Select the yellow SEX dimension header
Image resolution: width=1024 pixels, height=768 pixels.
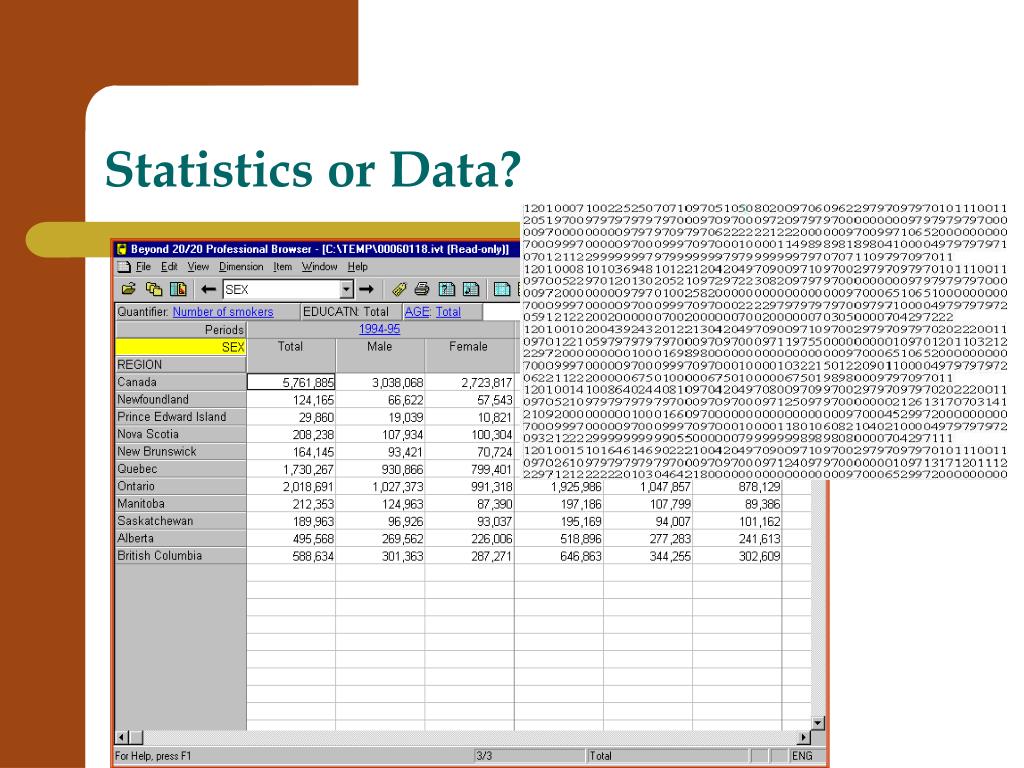pos(181,347)
